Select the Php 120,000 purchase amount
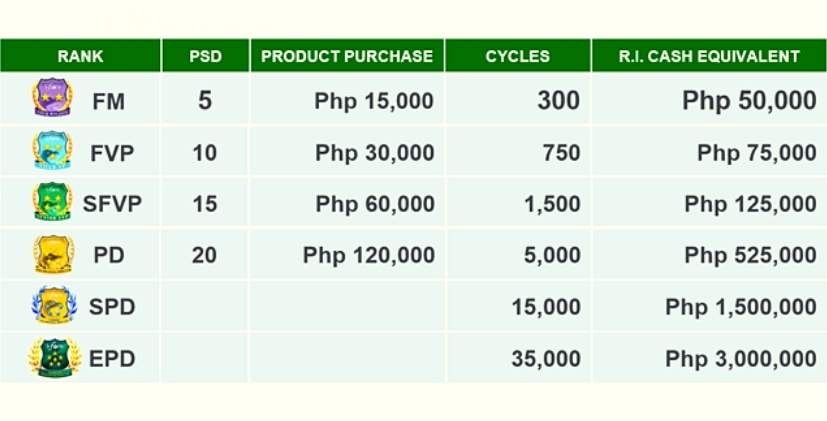Image resolution: width=827 pixels, height=421 pixels. pos(369,255)
